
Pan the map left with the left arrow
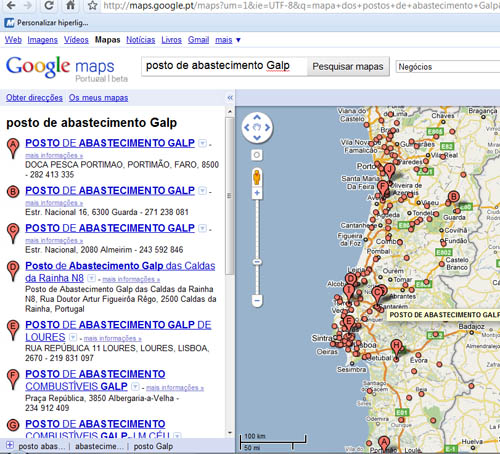pos(247,127)
